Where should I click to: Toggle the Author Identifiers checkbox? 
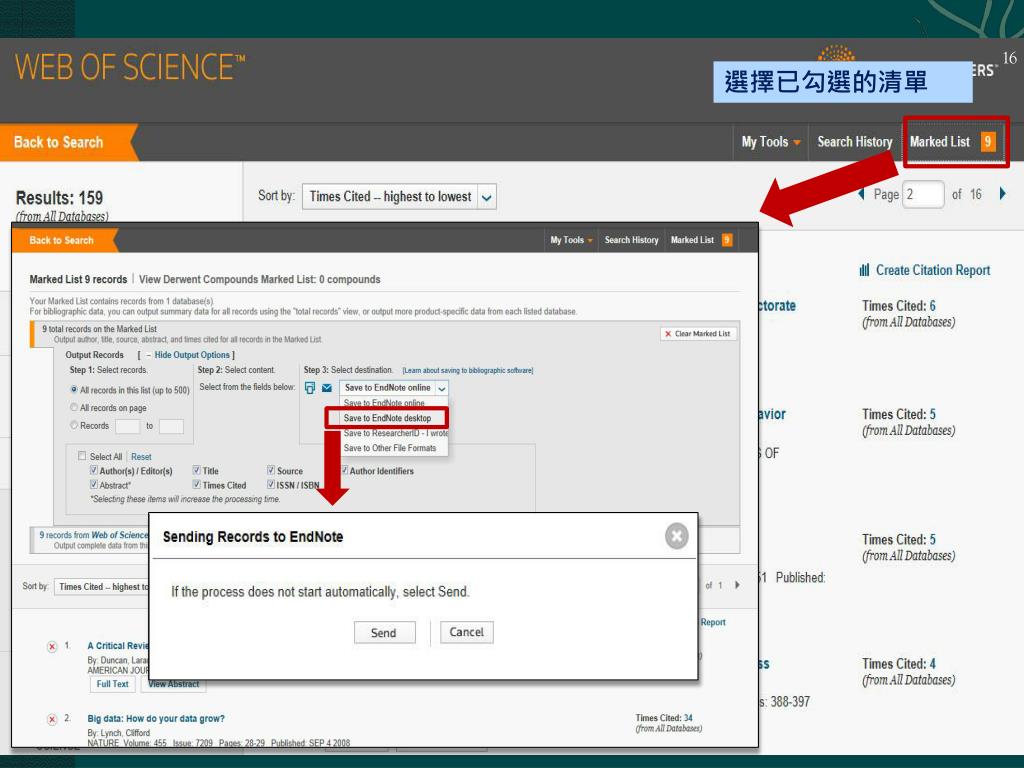pos(344,470)
